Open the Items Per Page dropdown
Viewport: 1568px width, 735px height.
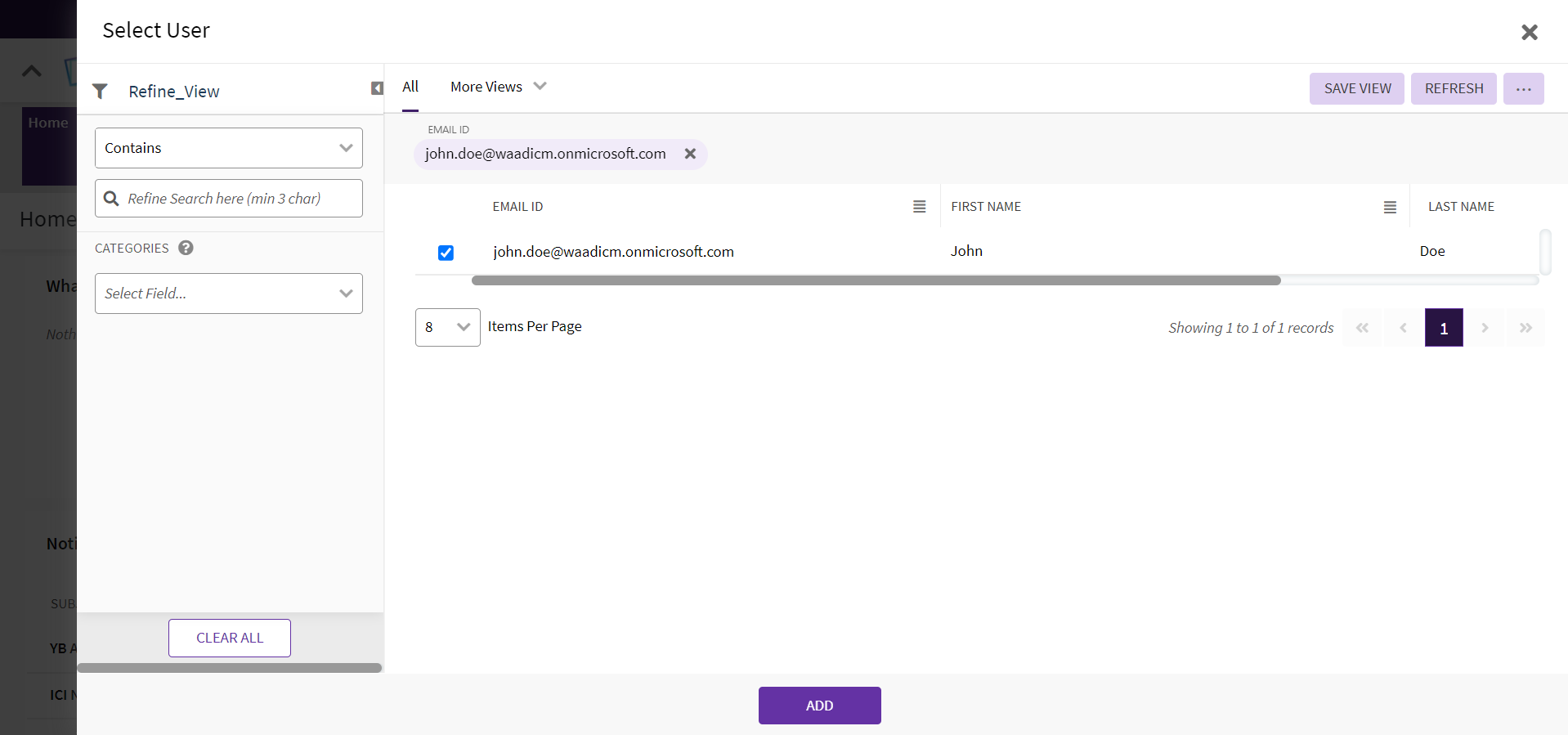tap(447, 327)
